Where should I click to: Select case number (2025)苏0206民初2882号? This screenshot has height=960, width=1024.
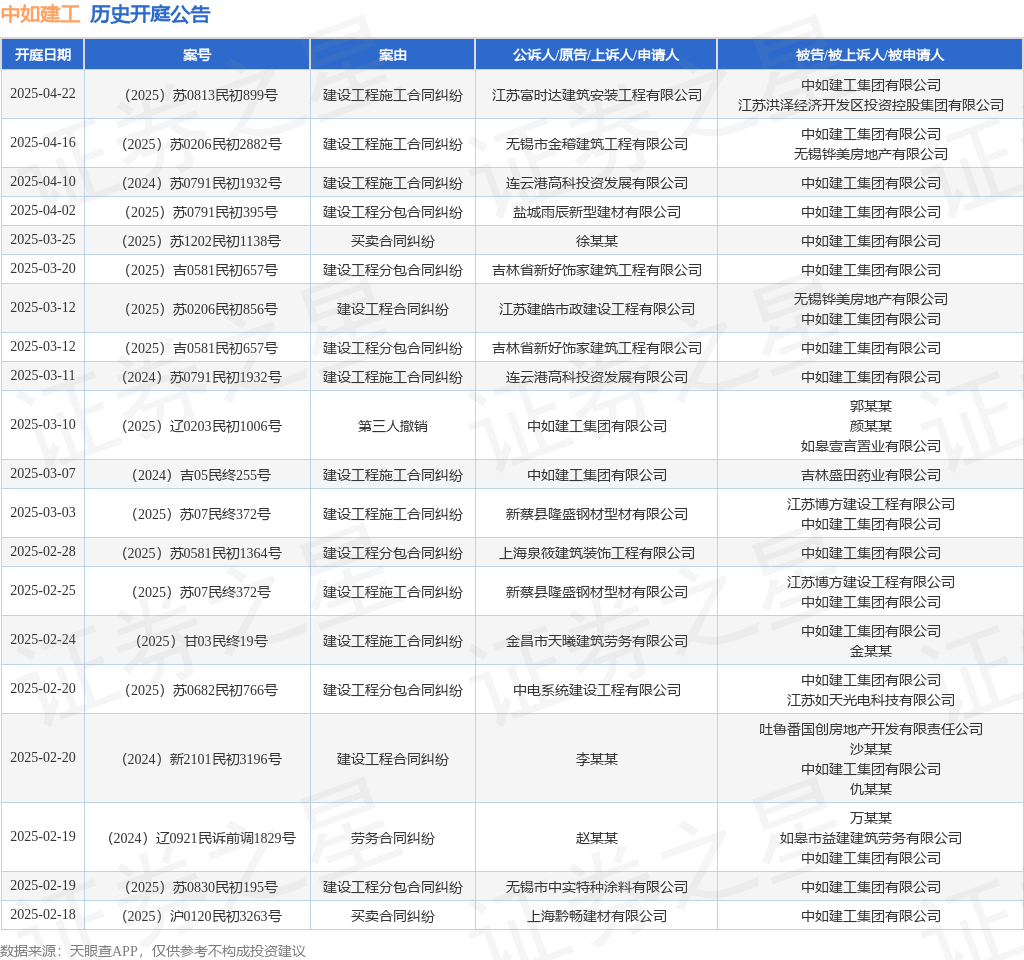pyautogui.click(x=201, y=144)
